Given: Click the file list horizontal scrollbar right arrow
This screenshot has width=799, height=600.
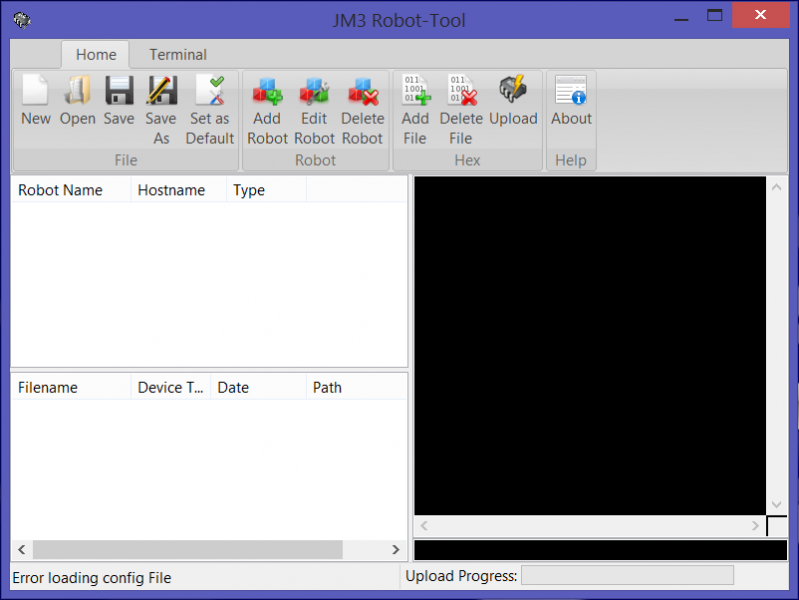Looking at the screenshot, I should pyautogui.click(x=396, y=550).
